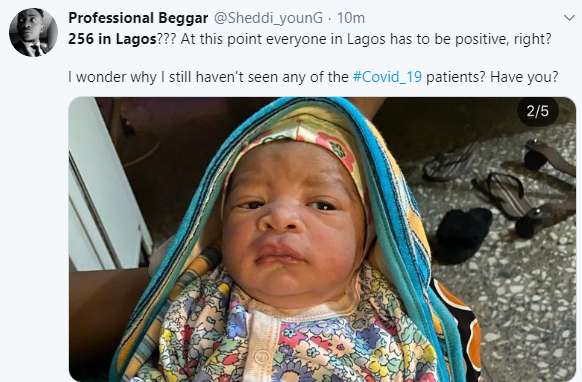The width and height of the screenshot is (582, 382).
Task: Open the 10m timestamp permalink
Action: [x=351, y=18]
